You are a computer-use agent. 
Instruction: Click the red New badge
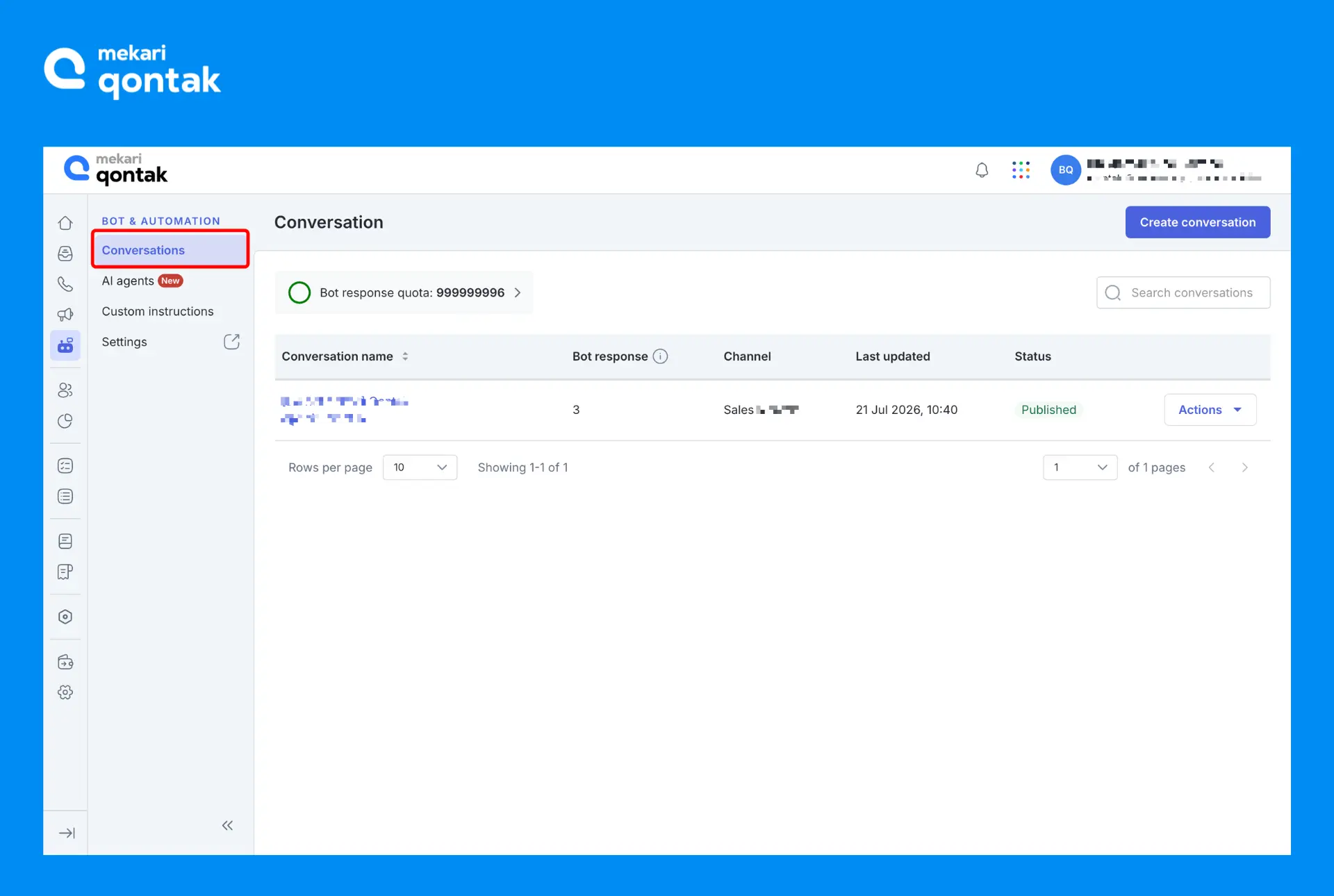pos(170,281)
